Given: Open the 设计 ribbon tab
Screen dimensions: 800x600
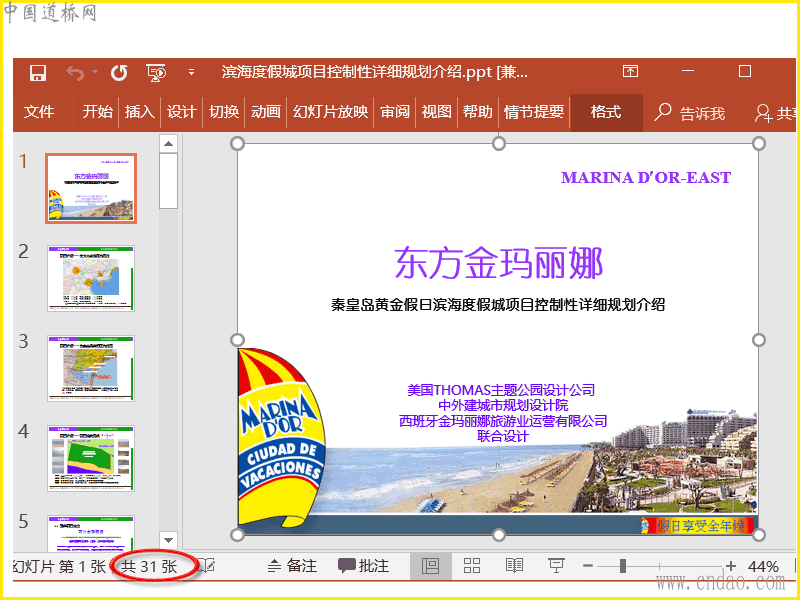Looking at the screenshot, I should (182, 111).
